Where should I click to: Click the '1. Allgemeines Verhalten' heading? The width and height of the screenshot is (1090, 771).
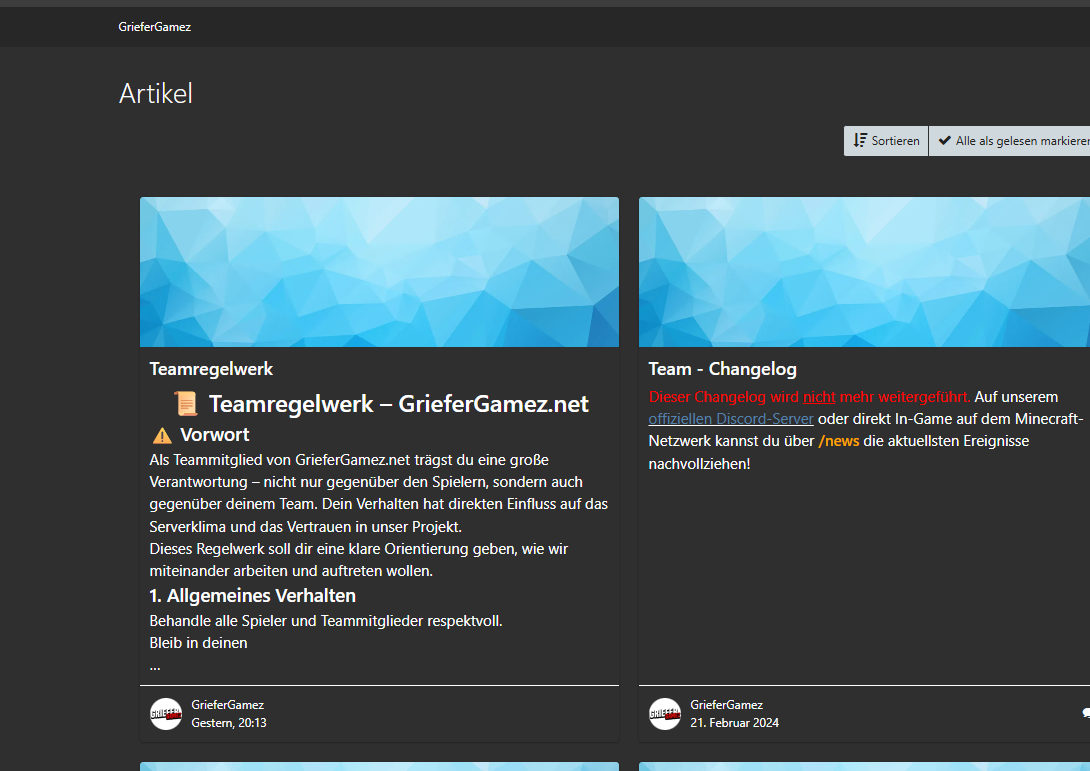[x=252, y=596]
